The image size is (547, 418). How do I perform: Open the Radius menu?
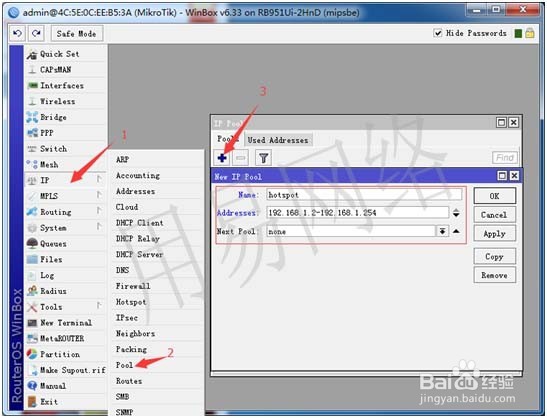pyautogui.click(x=66, y=291)
